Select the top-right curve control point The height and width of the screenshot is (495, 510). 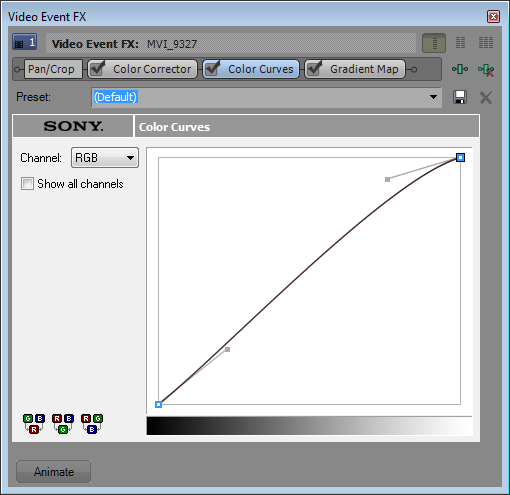click(x=460, y=157)
